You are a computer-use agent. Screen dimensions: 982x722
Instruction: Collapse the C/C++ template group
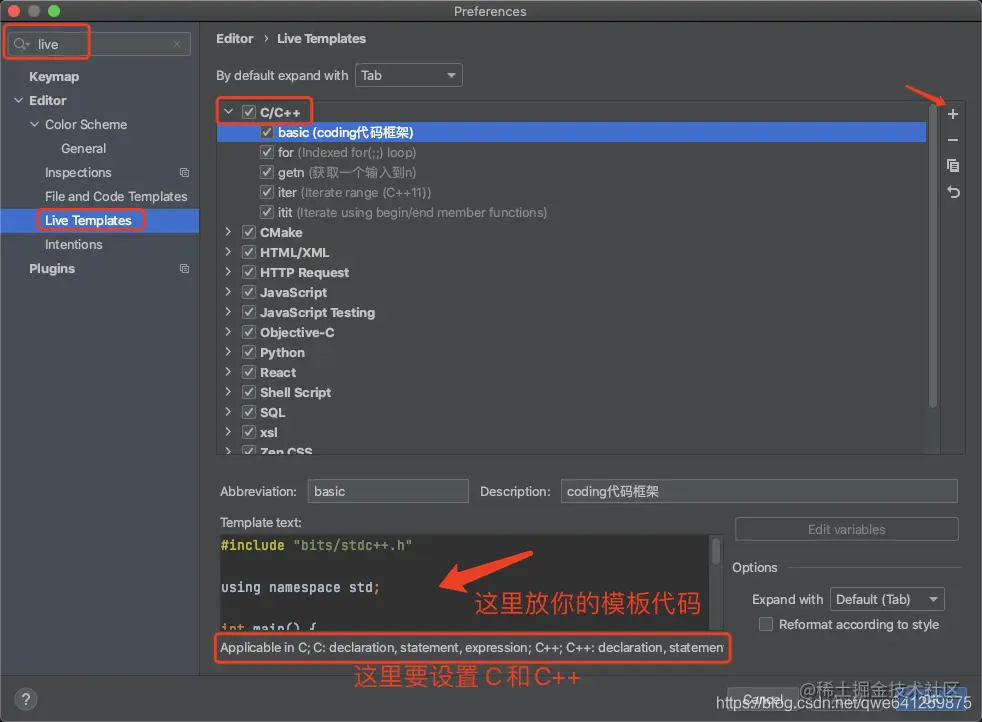[x=229, y=112]
